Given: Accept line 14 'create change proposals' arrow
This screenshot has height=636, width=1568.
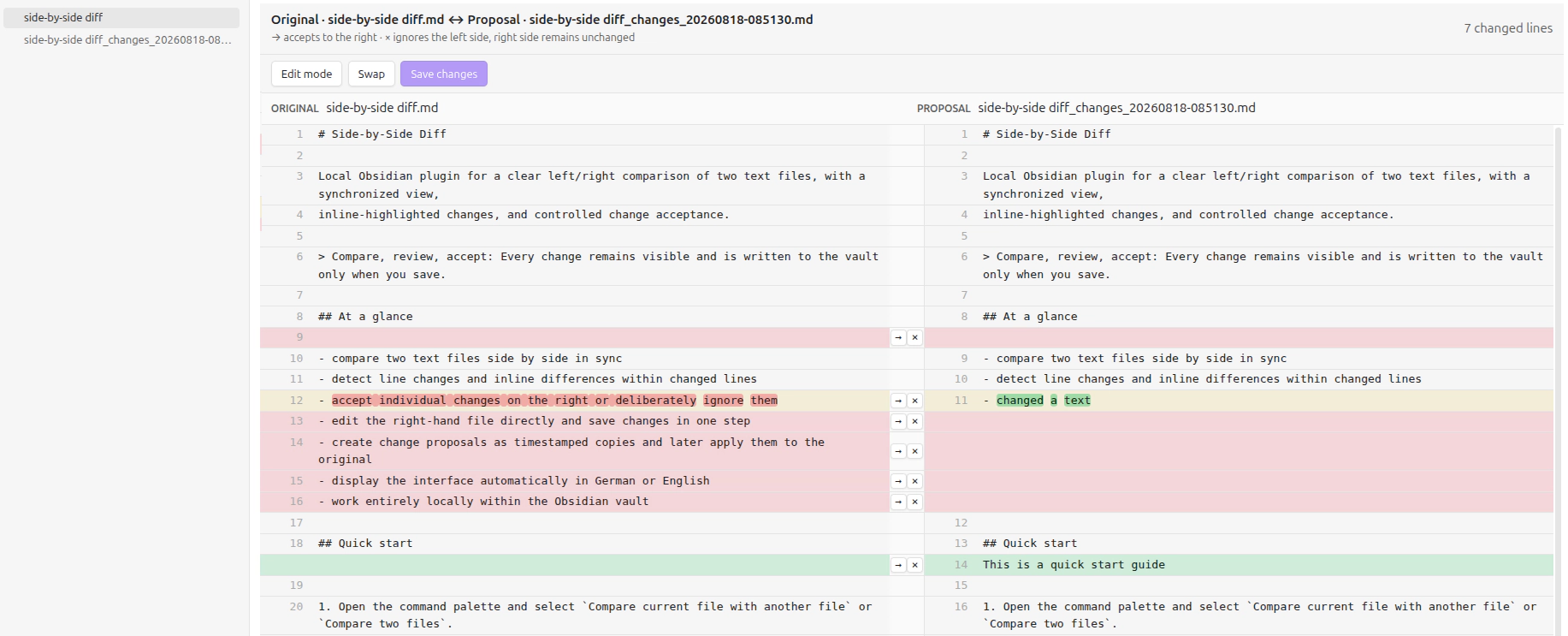Looking at the screenshot, I should click(898, 451).
